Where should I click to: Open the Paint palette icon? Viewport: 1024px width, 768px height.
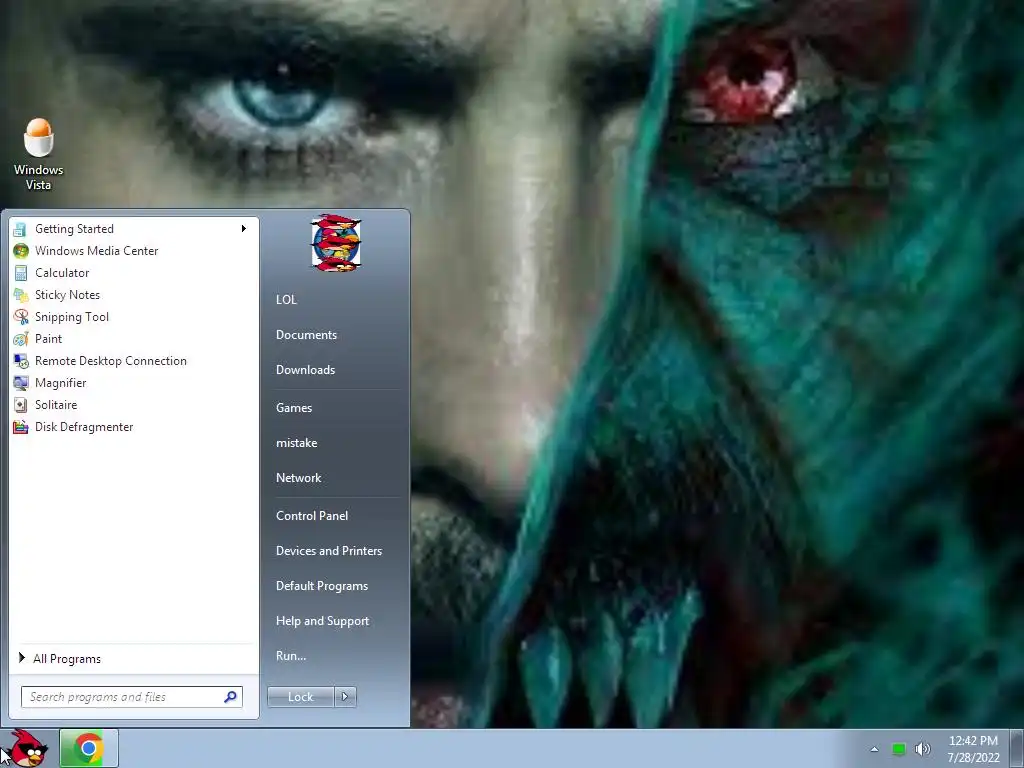[20, 339]
